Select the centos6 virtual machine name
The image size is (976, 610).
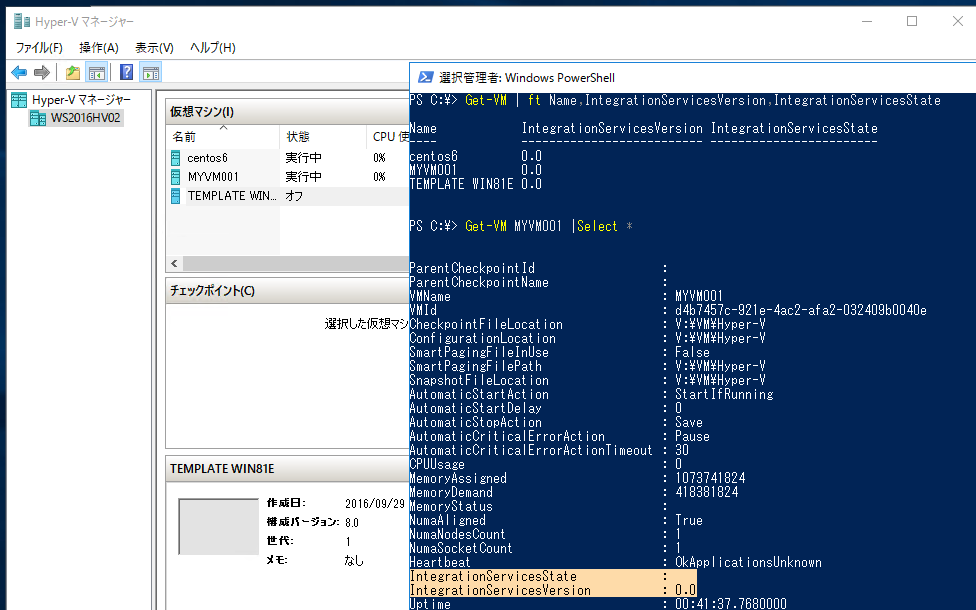pyautogui.click(x=207, y=158)
